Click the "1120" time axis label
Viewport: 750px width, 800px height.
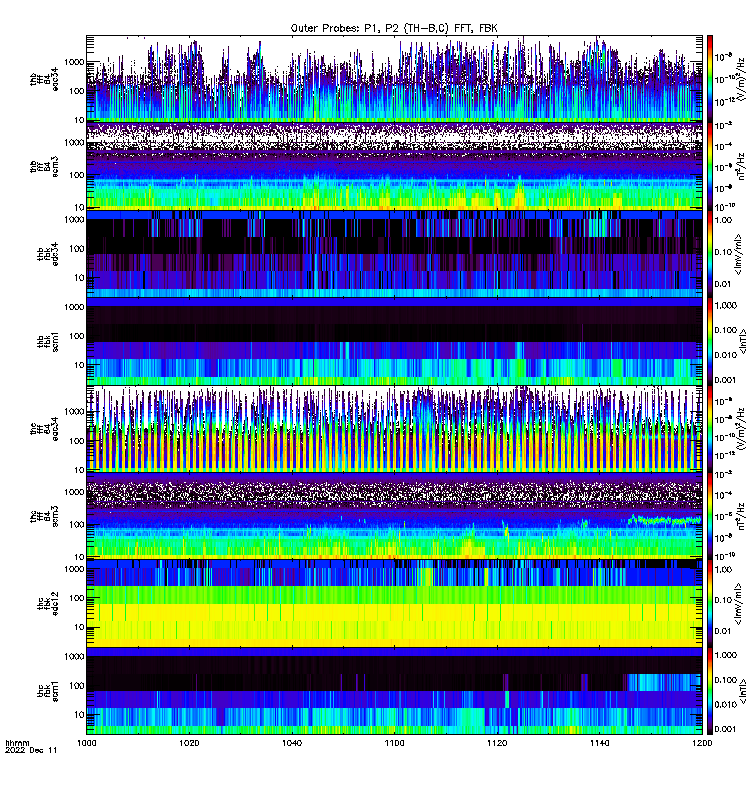pos(497,743)
